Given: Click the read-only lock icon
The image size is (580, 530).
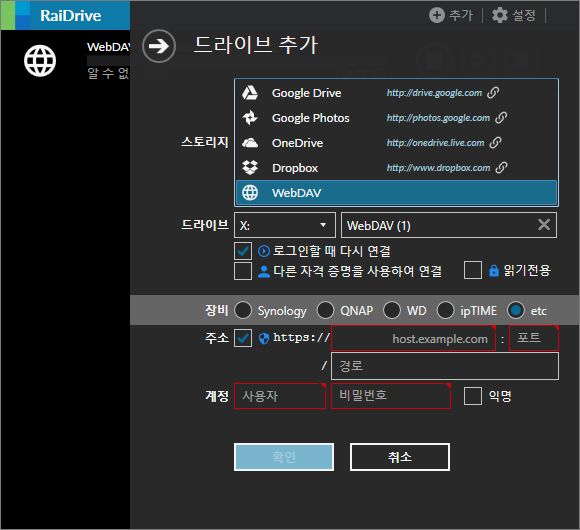Looking at the screenshot, I should coord(494,271).
